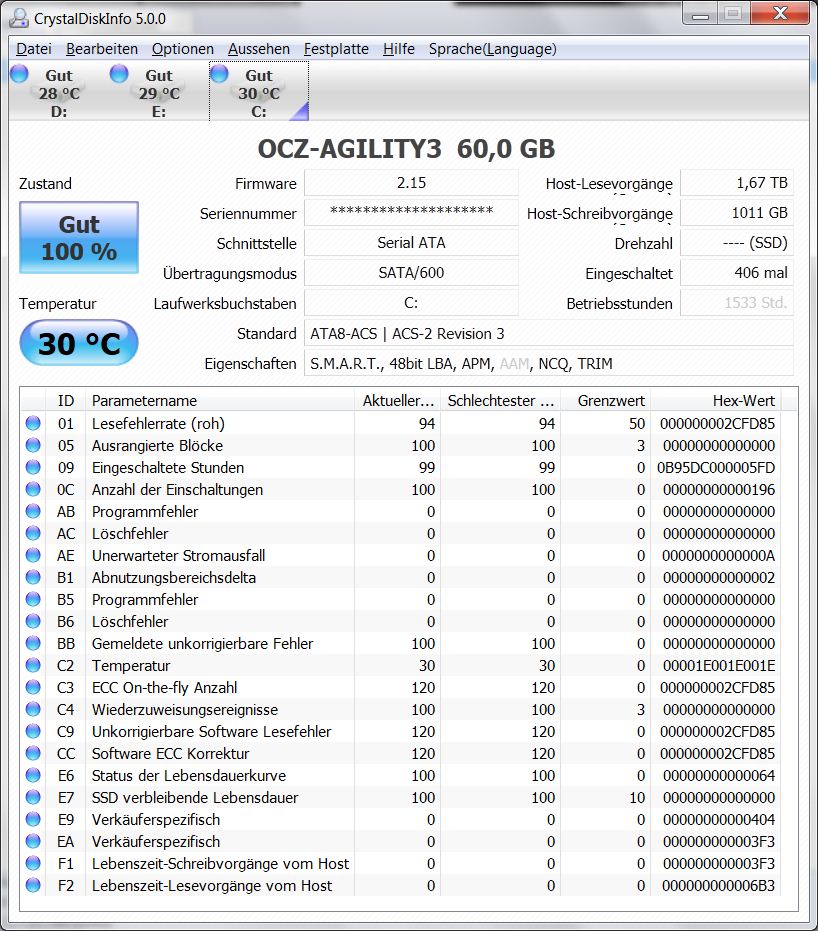Click the Eigenschaften field with S.M.A.R.T. features
This screenshot has width=818, height=931.
[x=548, y=363]
